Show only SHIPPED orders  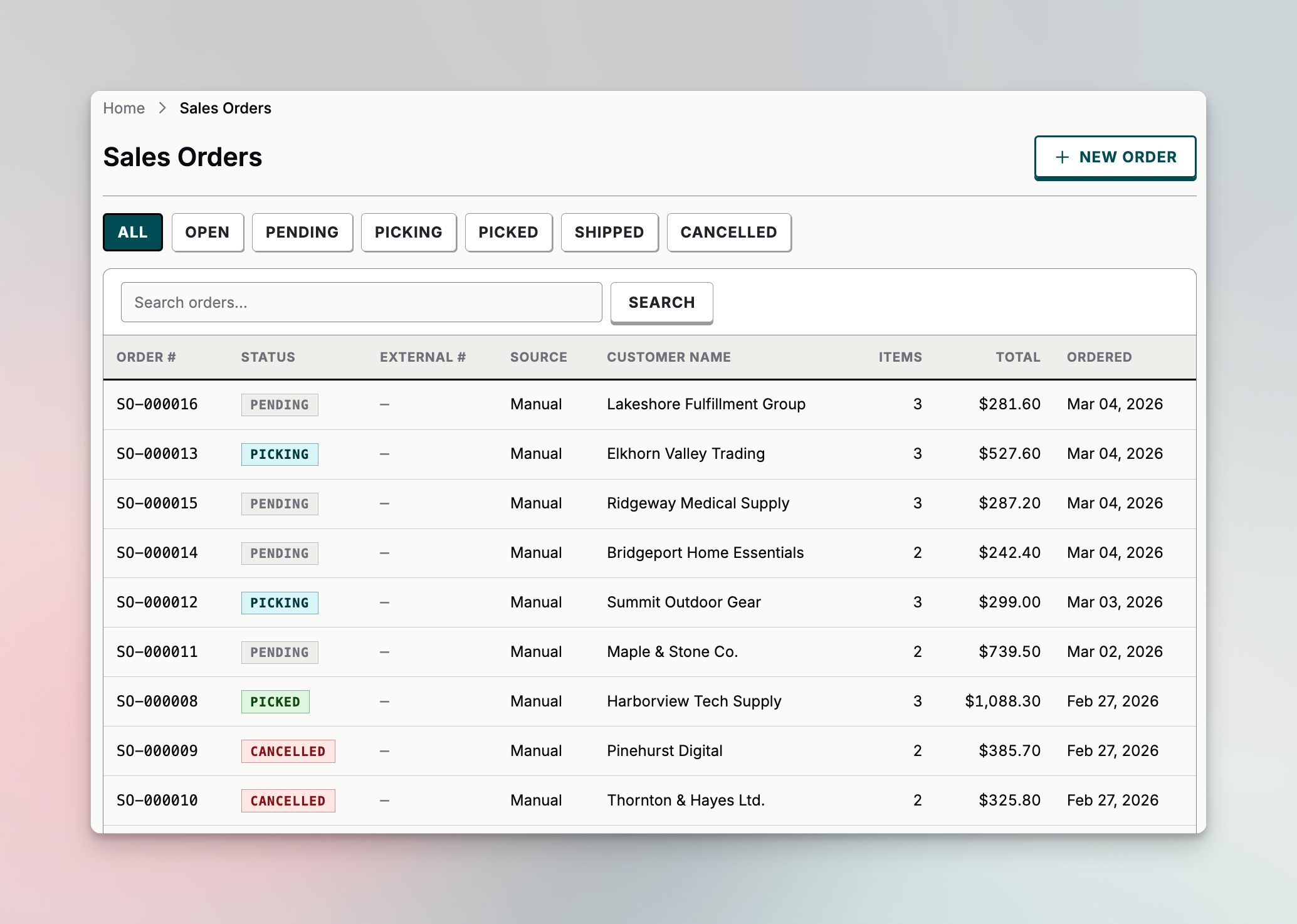(609, 232)
